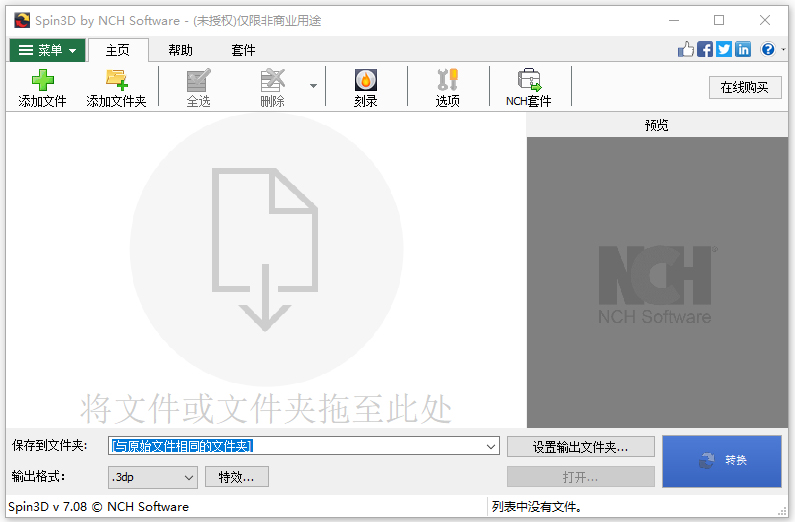795x522 pixels.
Task: Click the '保存到文件夹:' label
Action: [x=50, y=445]
